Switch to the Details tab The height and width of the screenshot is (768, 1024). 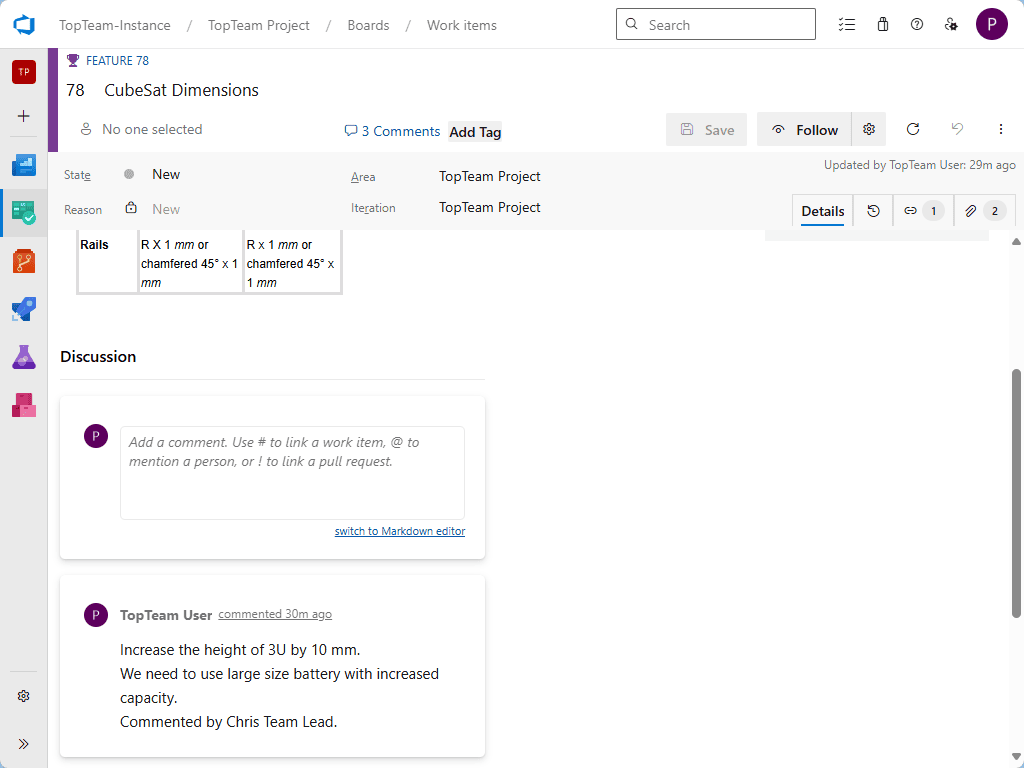pyautogui.click(x=823, y=211)
